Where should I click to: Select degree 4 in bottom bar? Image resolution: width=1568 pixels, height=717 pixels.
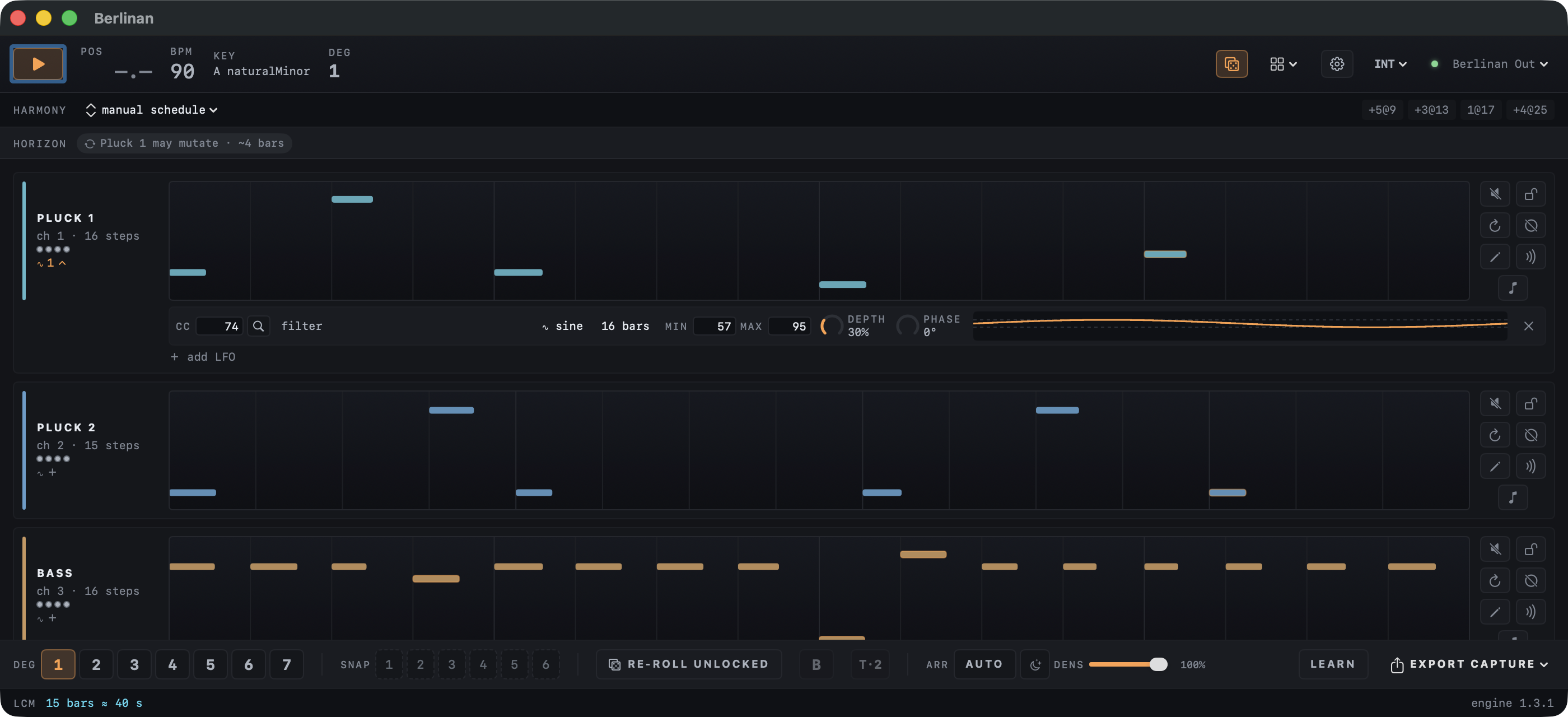click(172, 665)
